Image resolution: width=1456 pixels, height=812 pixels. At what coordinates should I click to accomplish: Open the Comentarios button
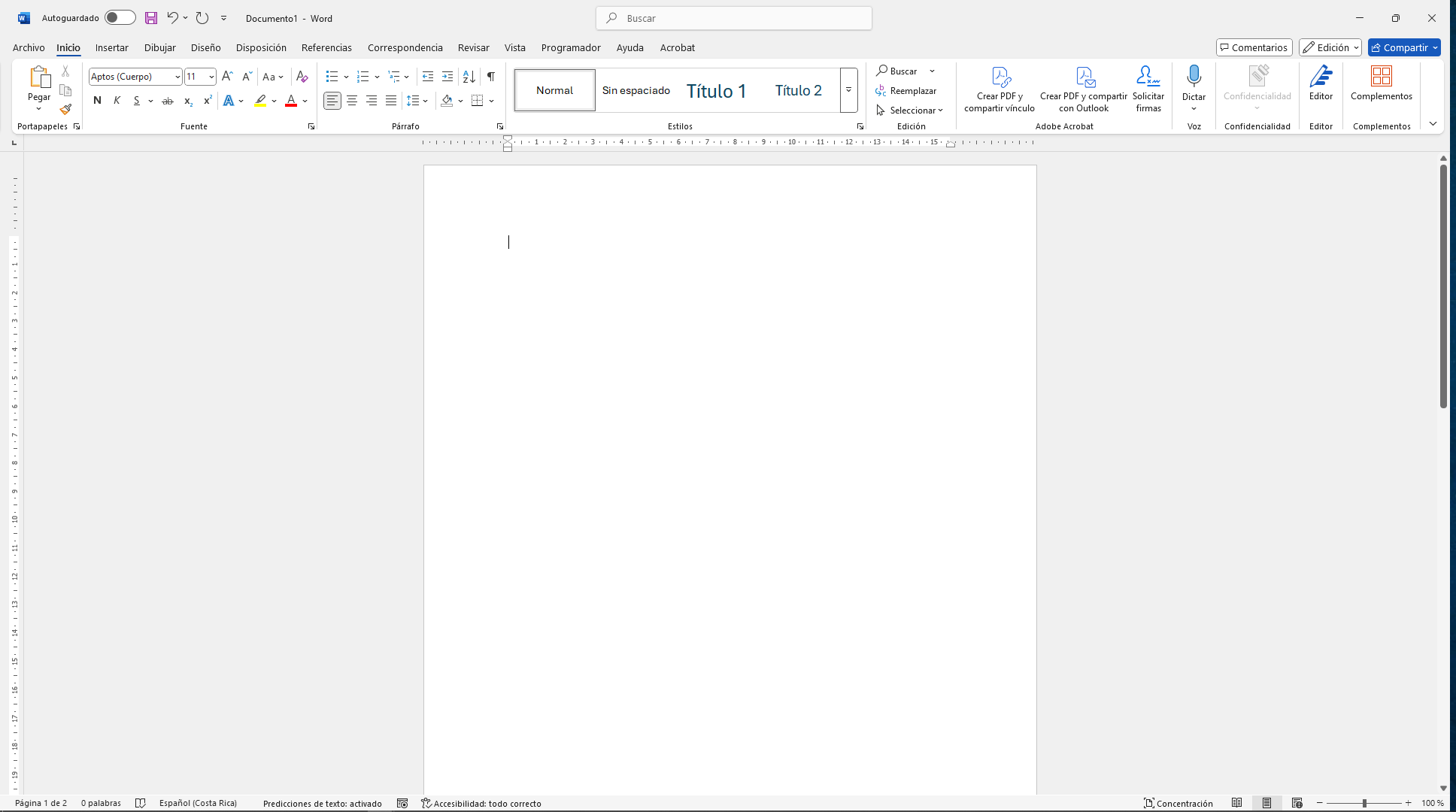click(x=1254, y=47)
